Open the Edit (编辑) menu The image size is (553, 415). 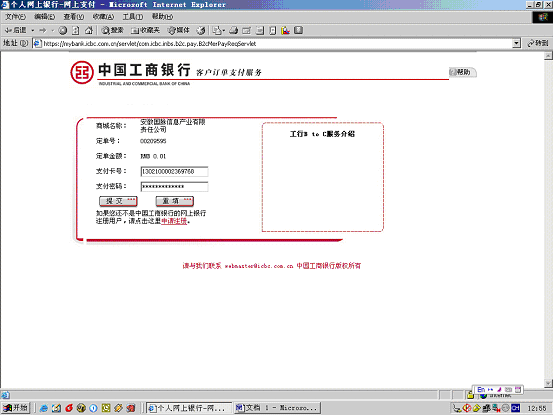pyautogui.click(x=44, y=17)
